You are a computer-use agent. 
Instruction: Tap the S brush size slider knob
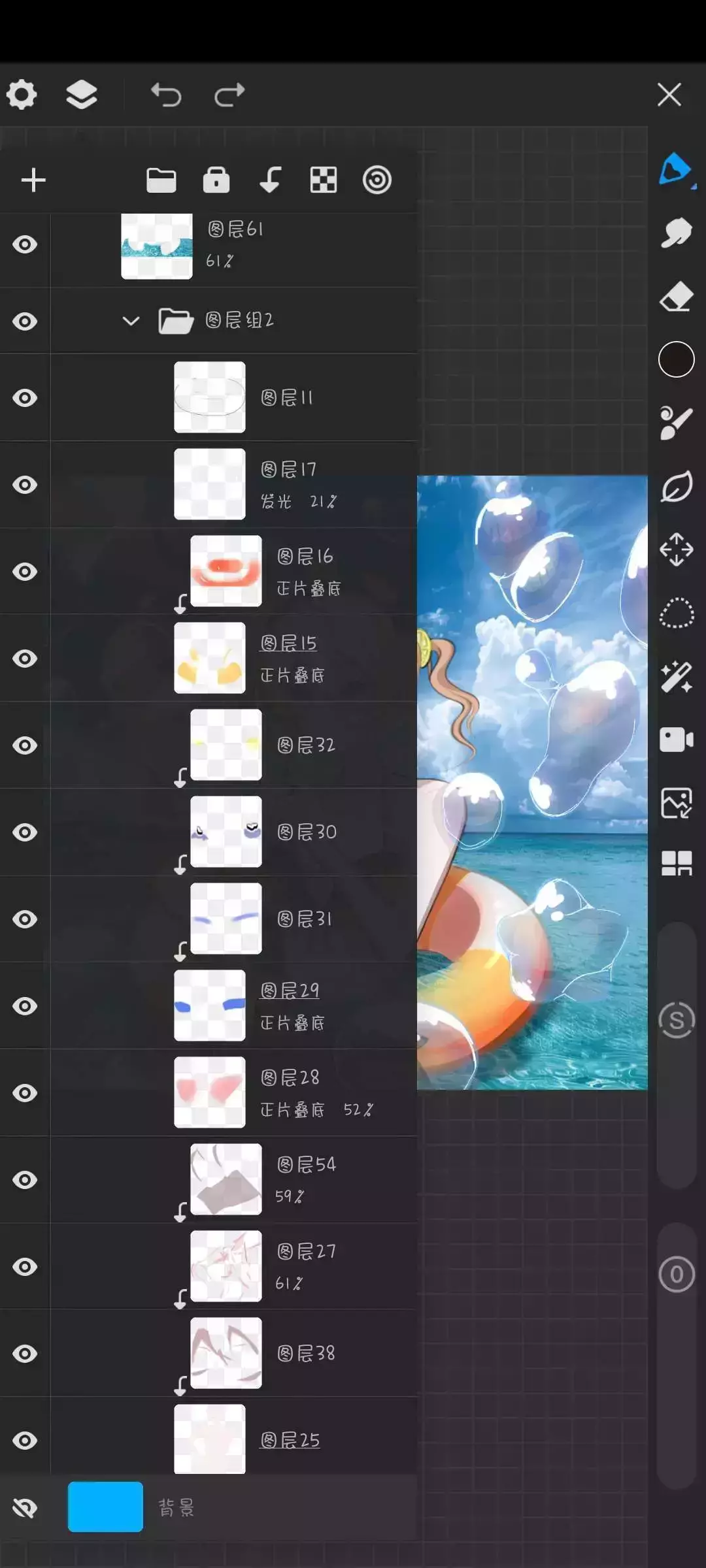tap(677, 1020)
